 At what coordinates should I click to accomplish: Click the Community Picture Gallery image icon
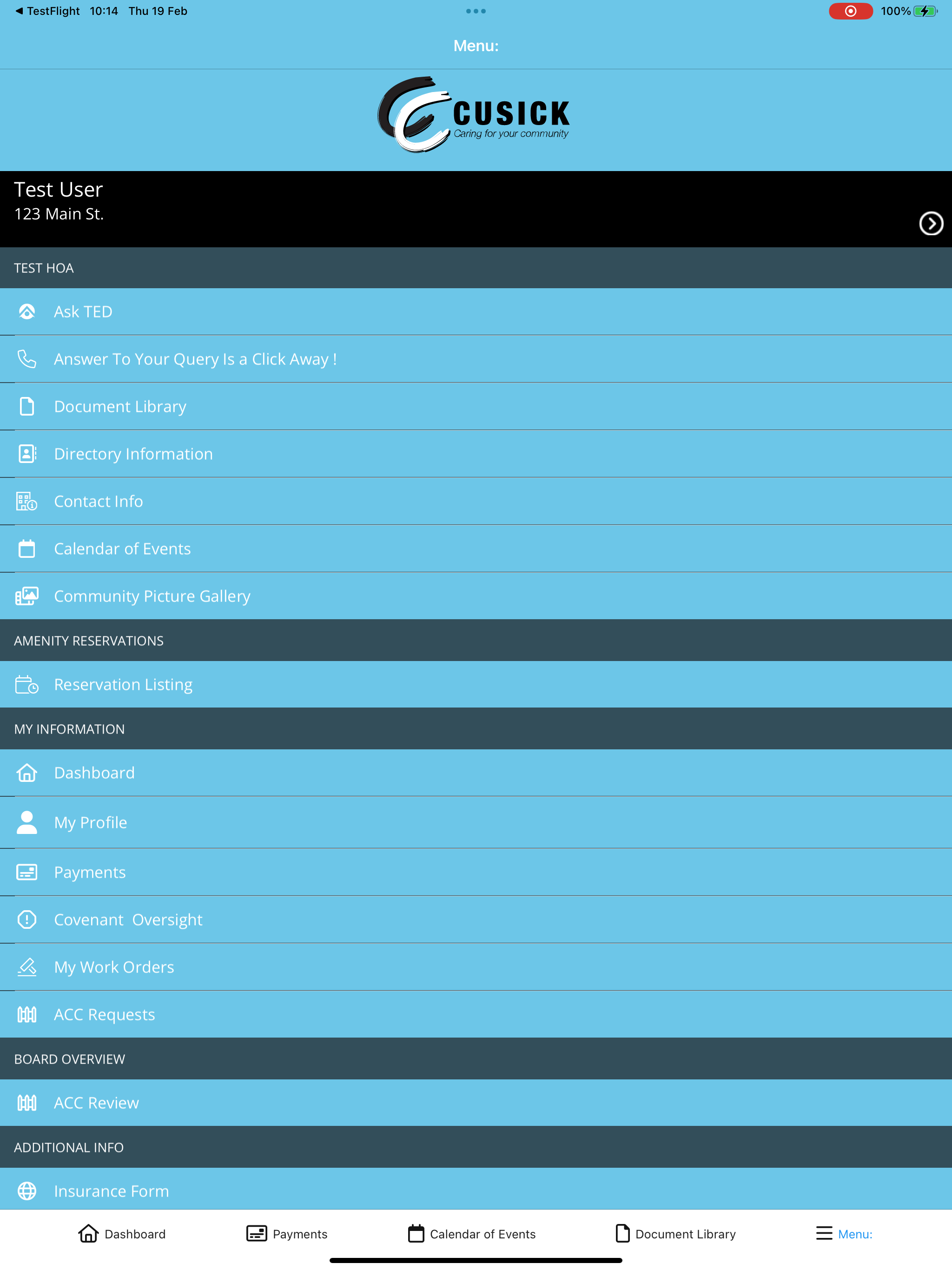pos(27,596)
